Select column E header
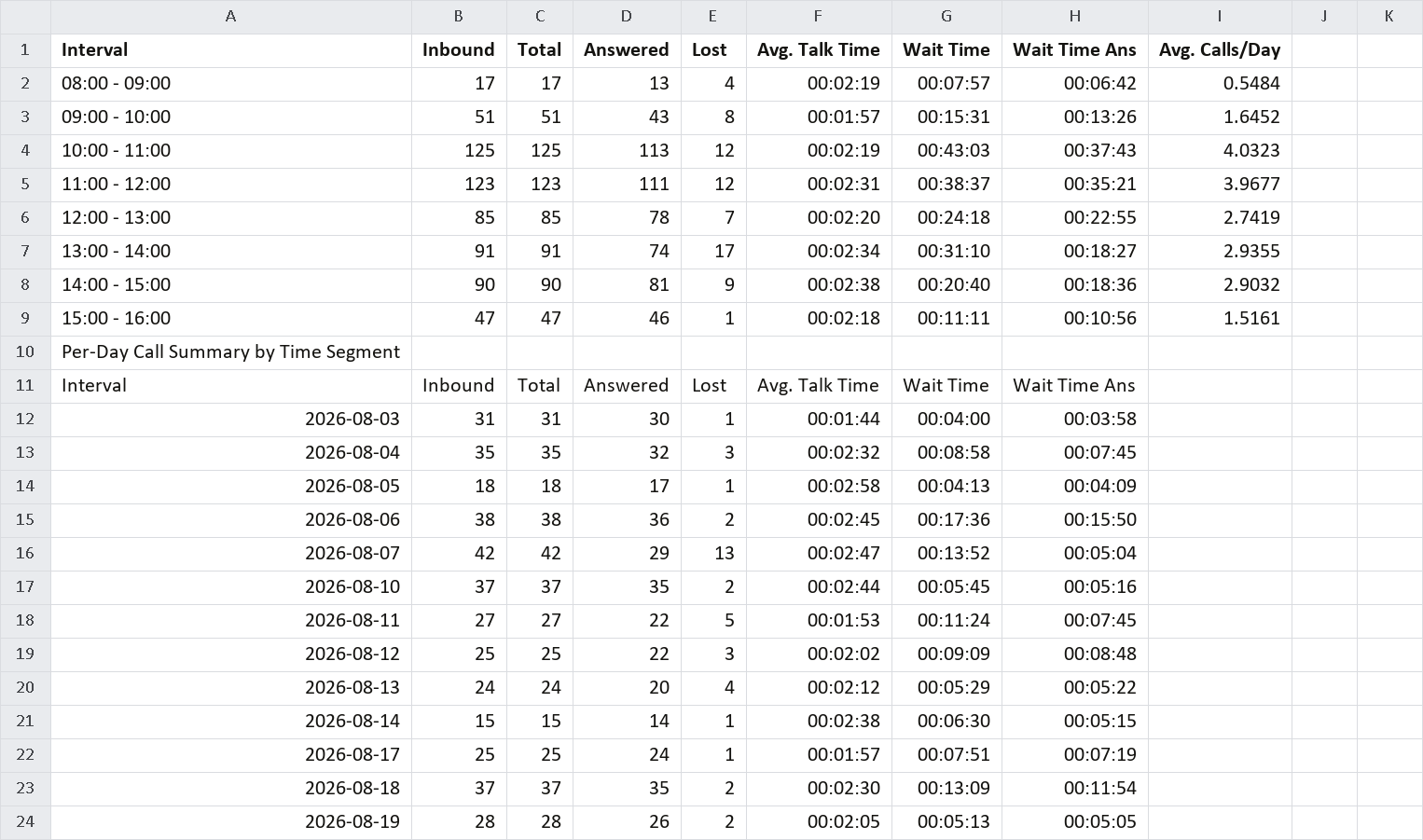This screenshot has width=1423, height=840. pyautogui.click(x=713, y=17)
